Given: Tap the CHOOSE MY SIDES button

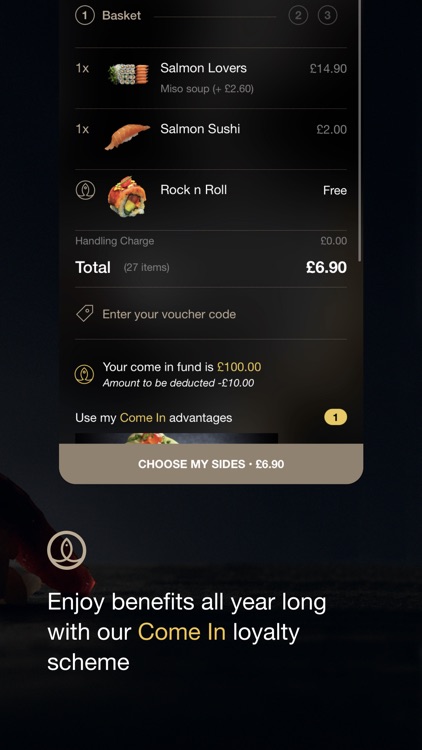Looking at the screenshot, I should click(211, 464).
